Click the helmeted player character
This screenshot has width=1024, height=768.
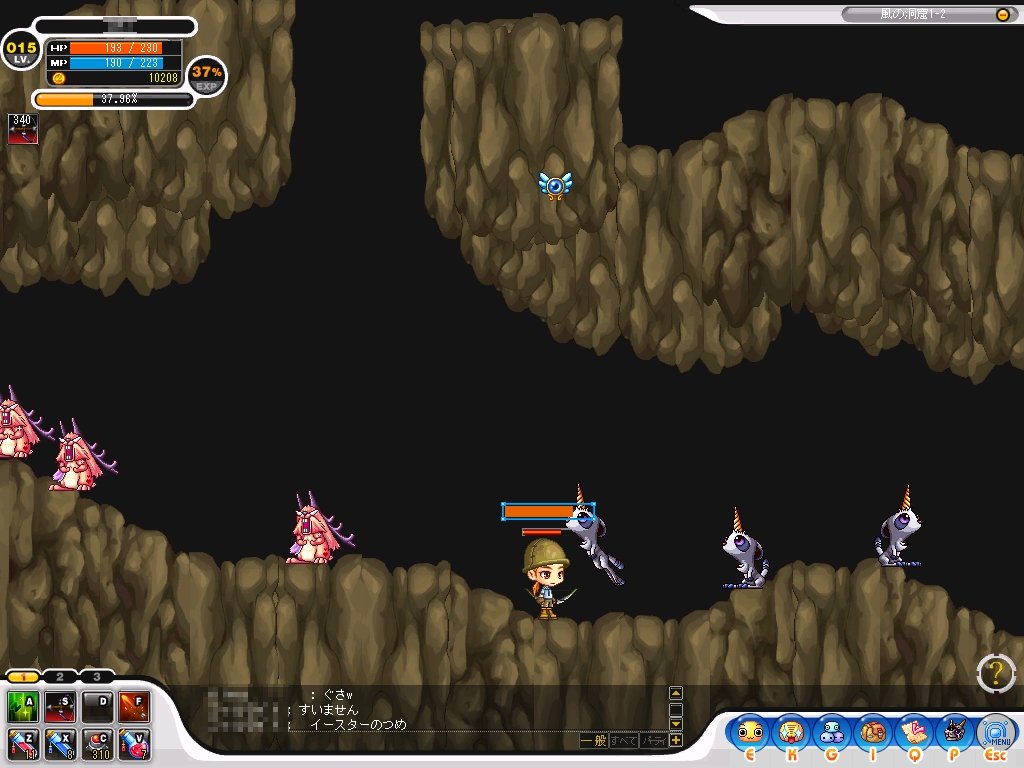click(x=547, y=579)
